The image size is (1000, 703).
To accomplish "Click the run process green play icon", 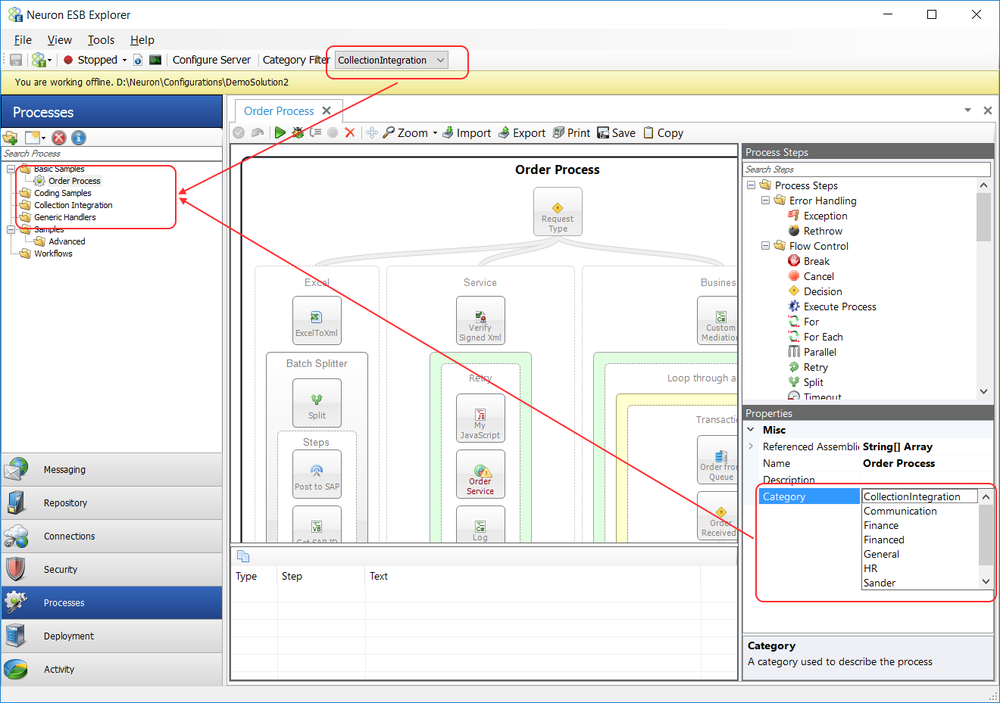I will pos(279,133).
